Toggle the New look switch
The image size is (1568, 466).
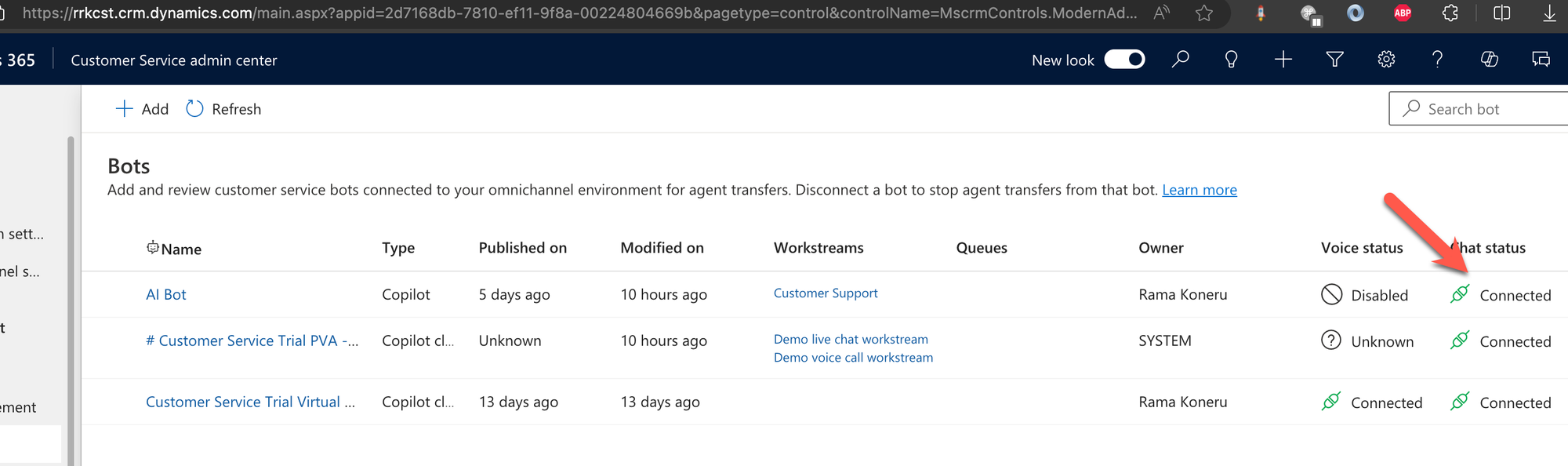pyautogui.click(x=1124, y=60)
